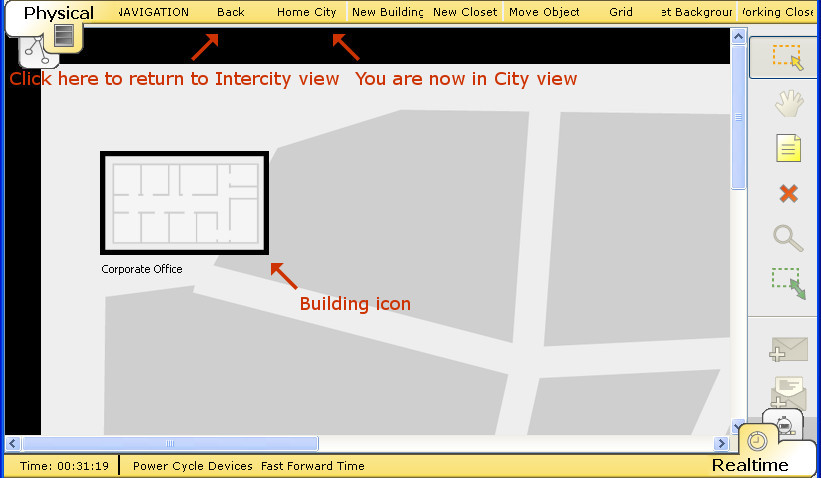This screenshot has height=478, width=821.
Task: Click the Add Simple PDU envelope icon
Action: tap(789, 350)
